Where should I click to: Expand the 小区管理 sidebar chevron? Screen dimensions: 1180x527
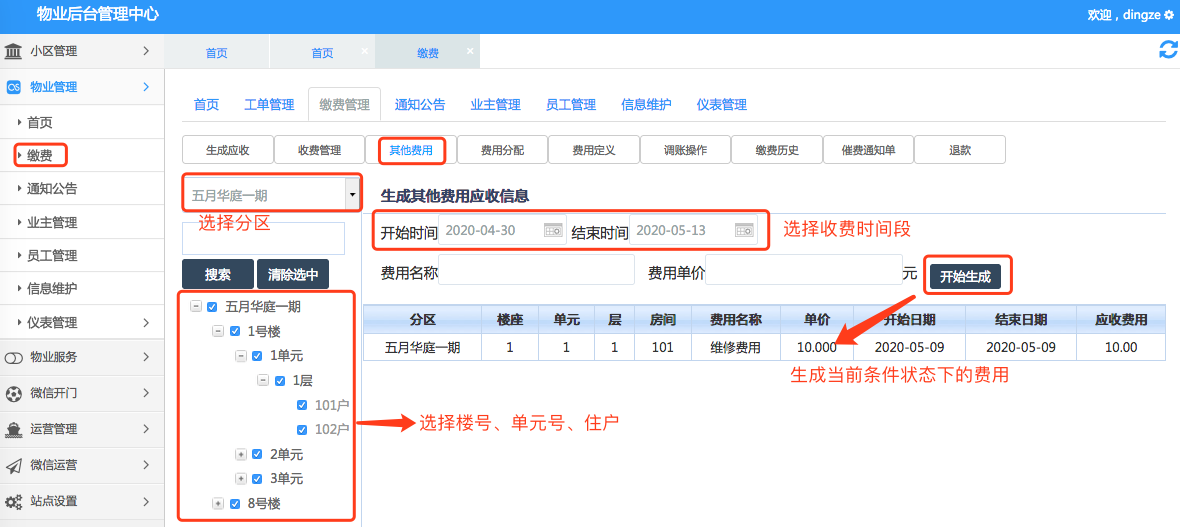coord(146,51)
